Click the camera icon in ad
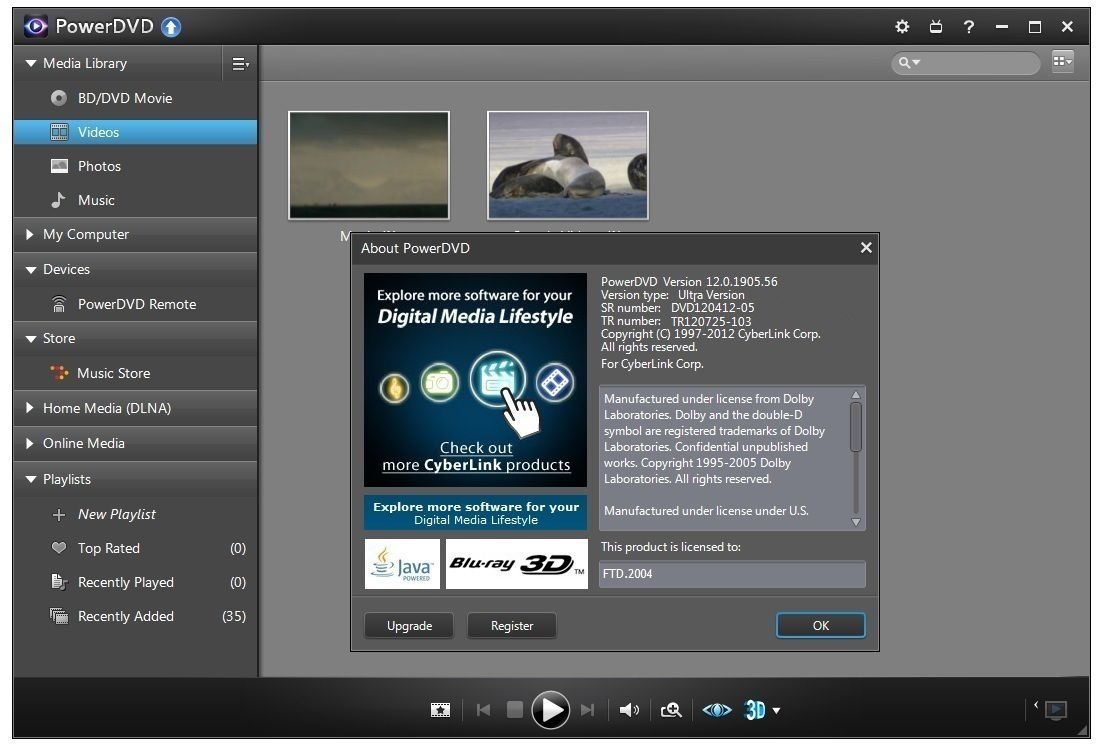Screen dimensions: 1100x751 click(440, 382)
